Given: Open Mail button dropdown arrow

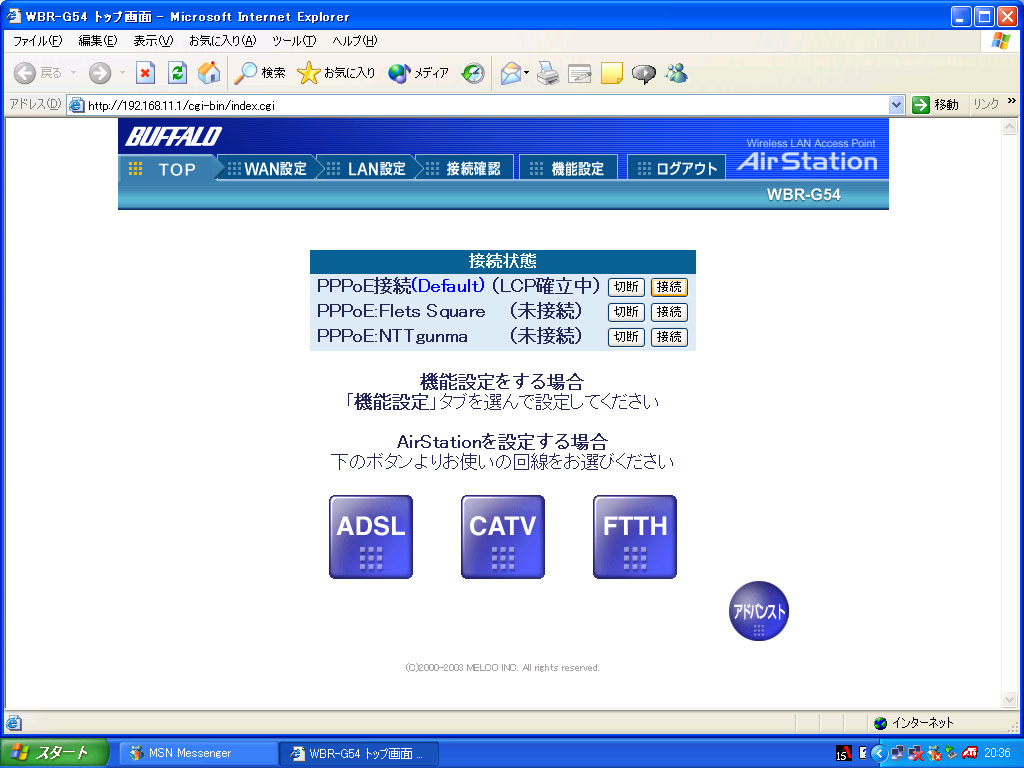Looking at the screenshot, I should click(526, 73).
